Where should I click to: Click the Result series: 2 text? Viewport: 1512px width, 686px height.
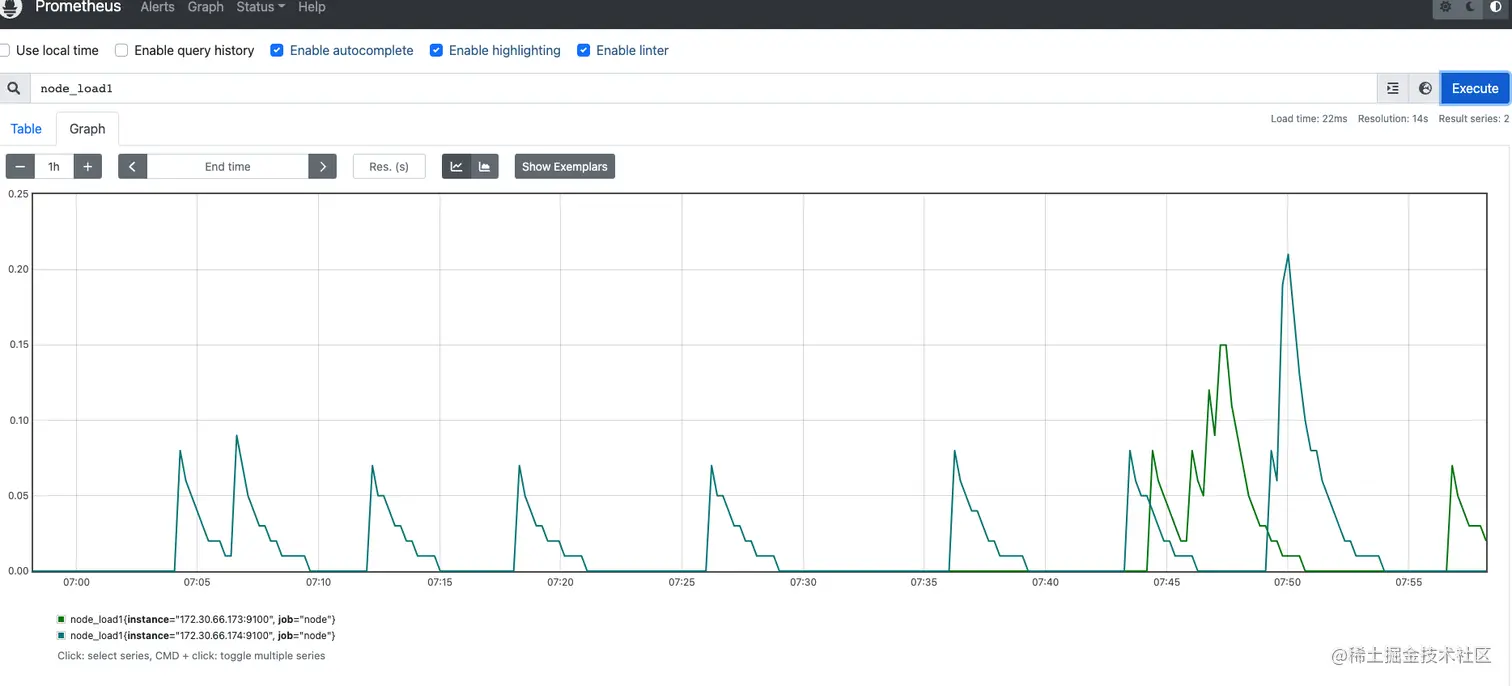point(1474,119)
